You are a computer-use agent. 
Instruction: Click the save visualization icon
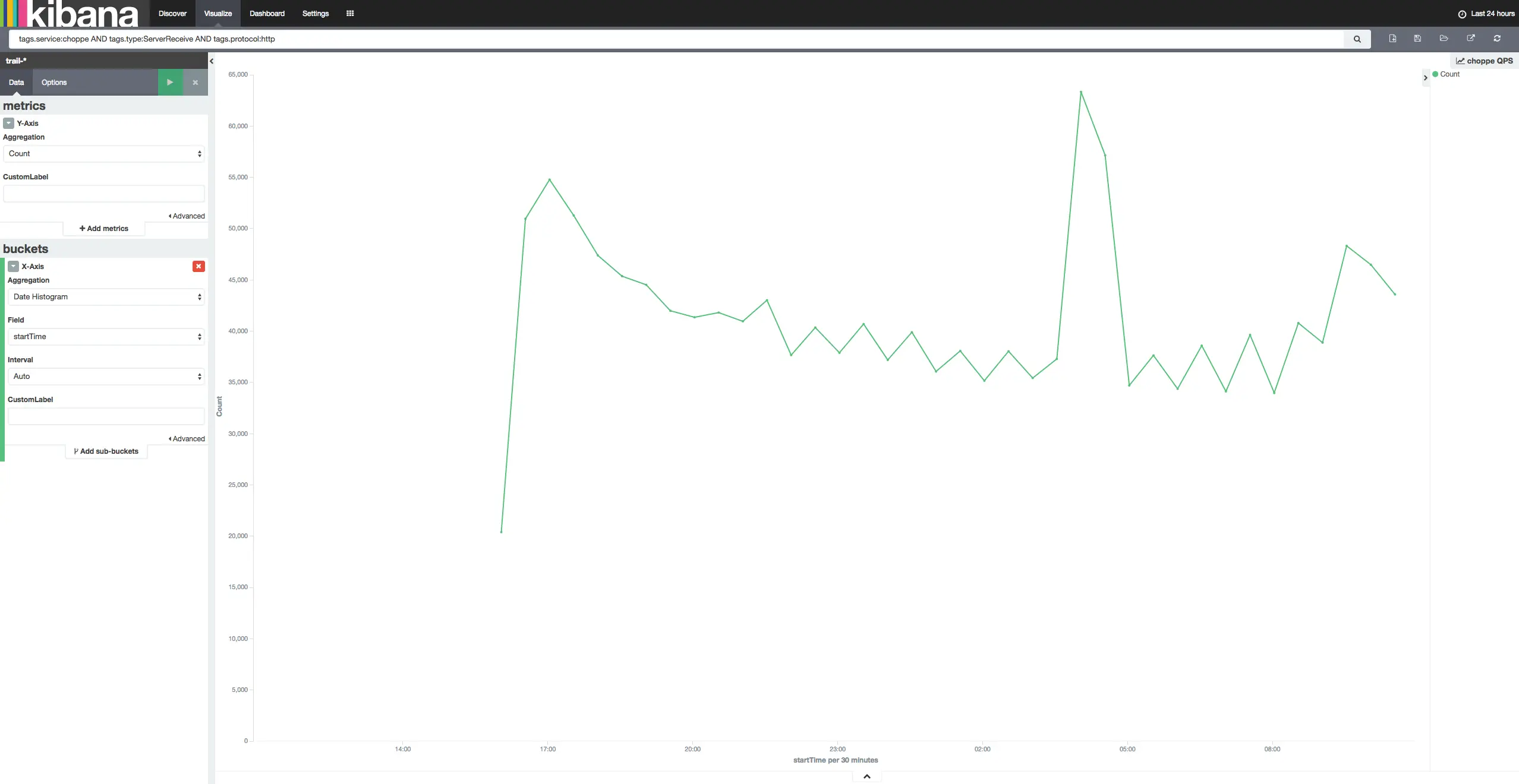[x=1417, y=39]
